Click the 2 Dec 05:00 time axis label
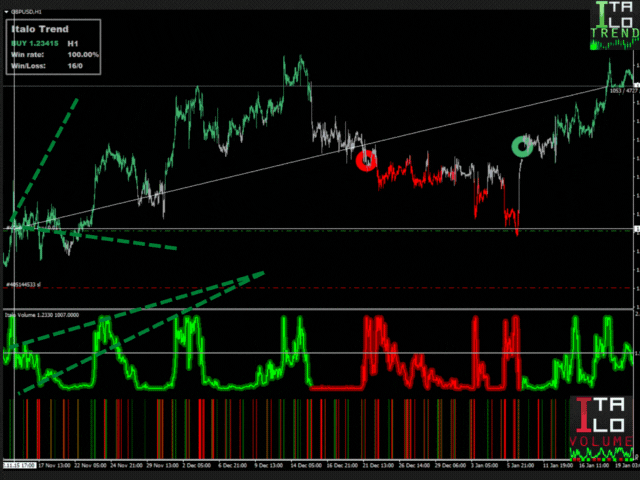 click(197, 465)
